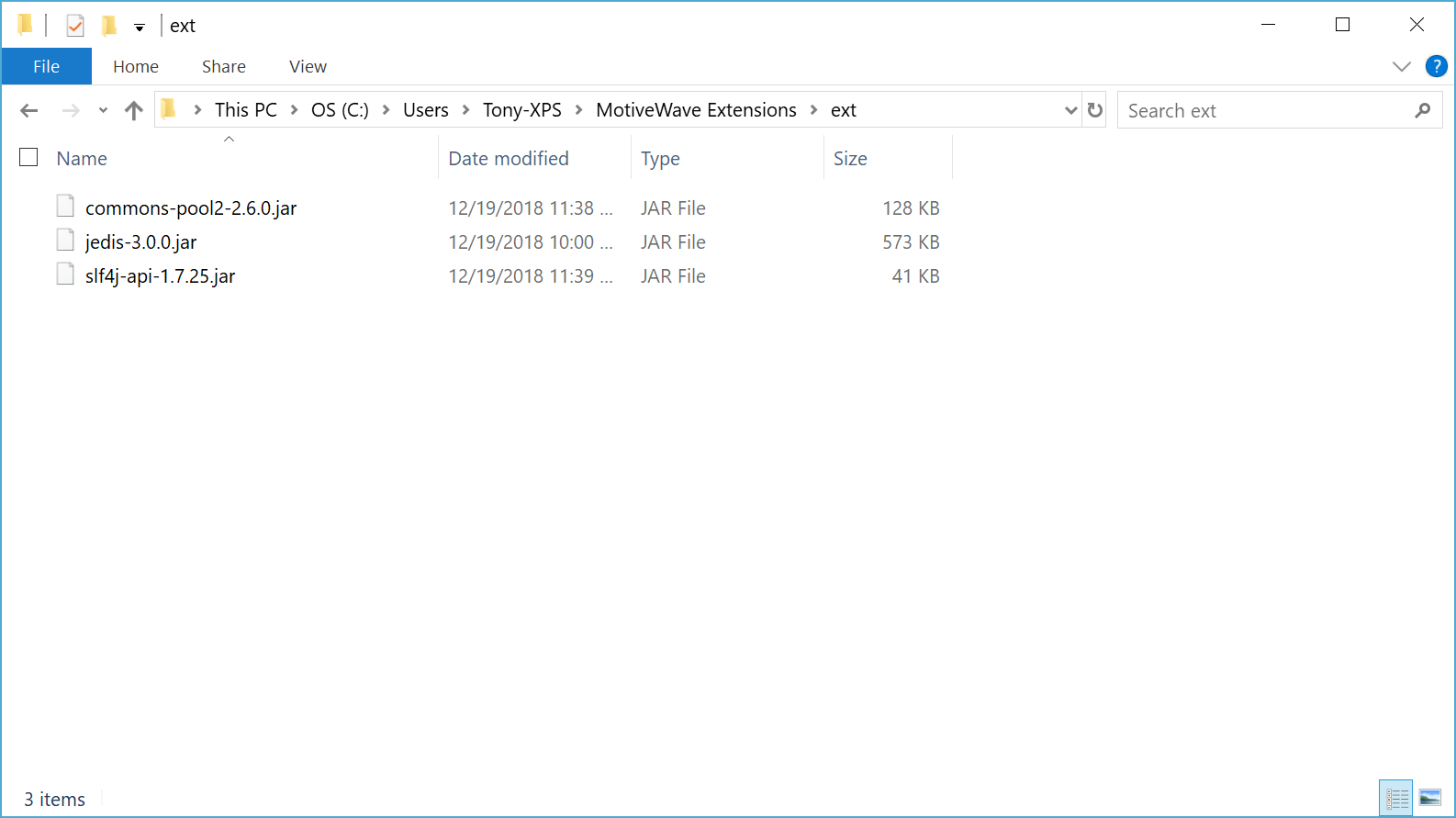Open address bar previous locations dropdown

(1070, 110)
